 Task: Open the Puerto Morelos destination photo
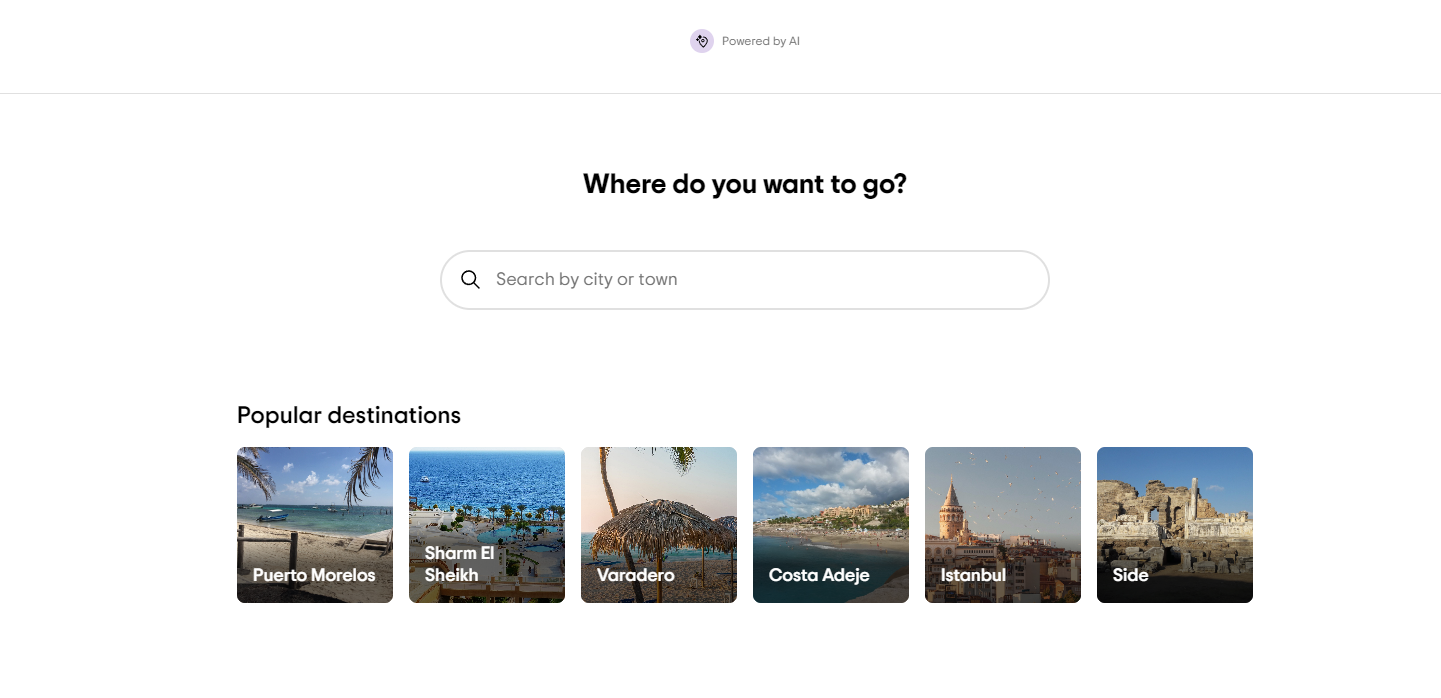315,510
